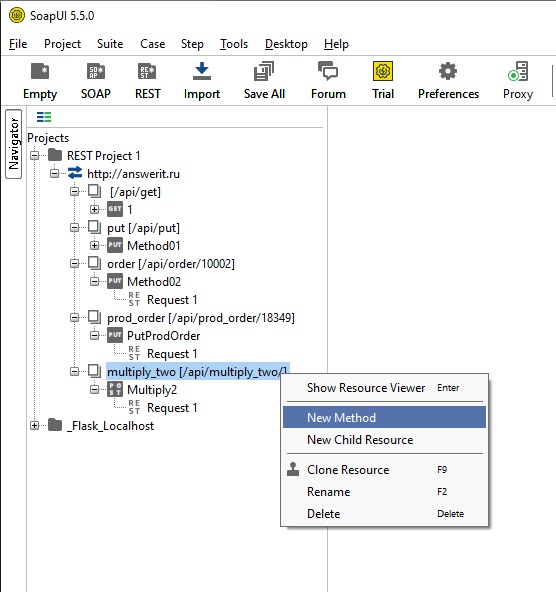The image size is (556, 592).
Task: Click the PUT icon next to Method02
Action: click(115, 281)
